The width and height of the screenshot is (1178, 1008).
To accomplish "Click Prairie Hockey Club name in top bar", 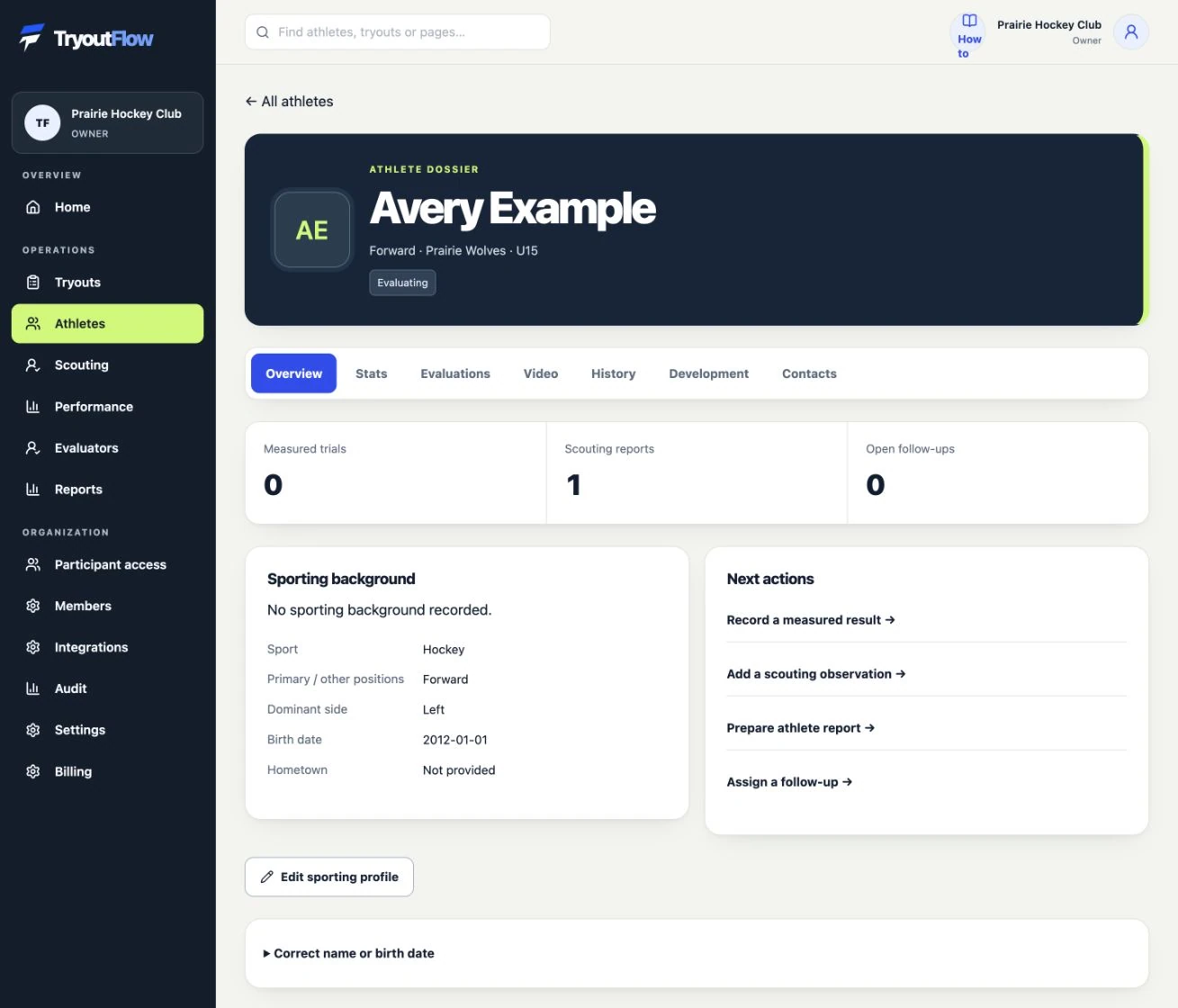I will pyautogui.click(x=1049, y=25).
